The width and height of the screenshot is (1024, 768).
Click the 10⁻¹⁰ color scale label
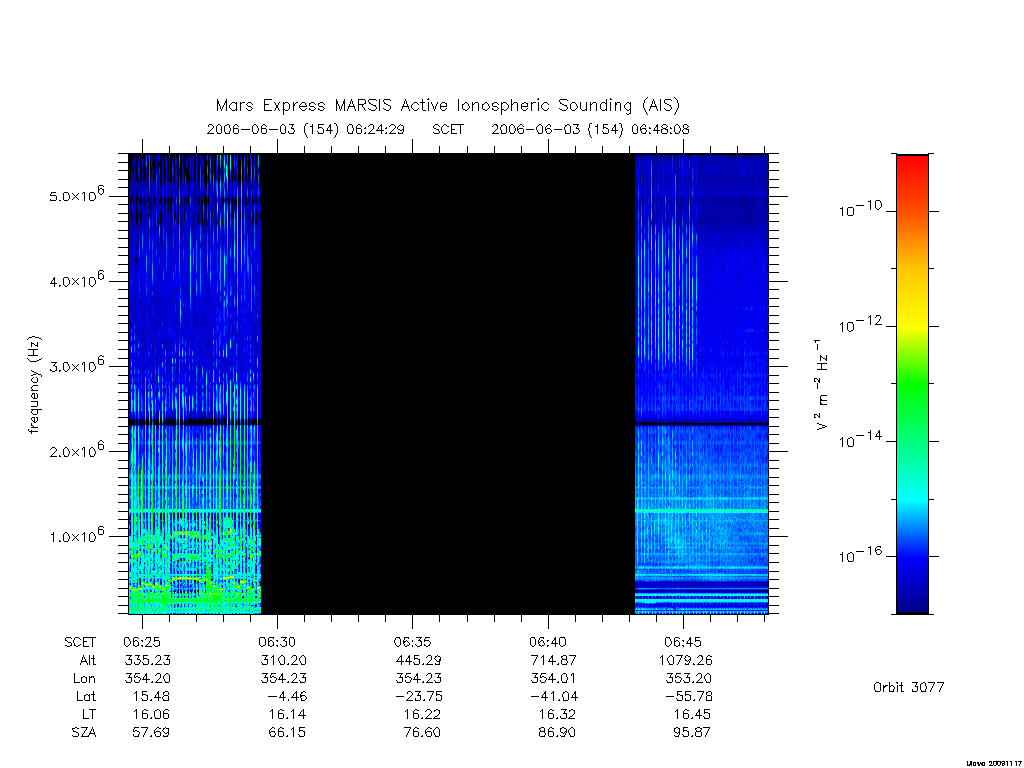click(x=859, y=210)
